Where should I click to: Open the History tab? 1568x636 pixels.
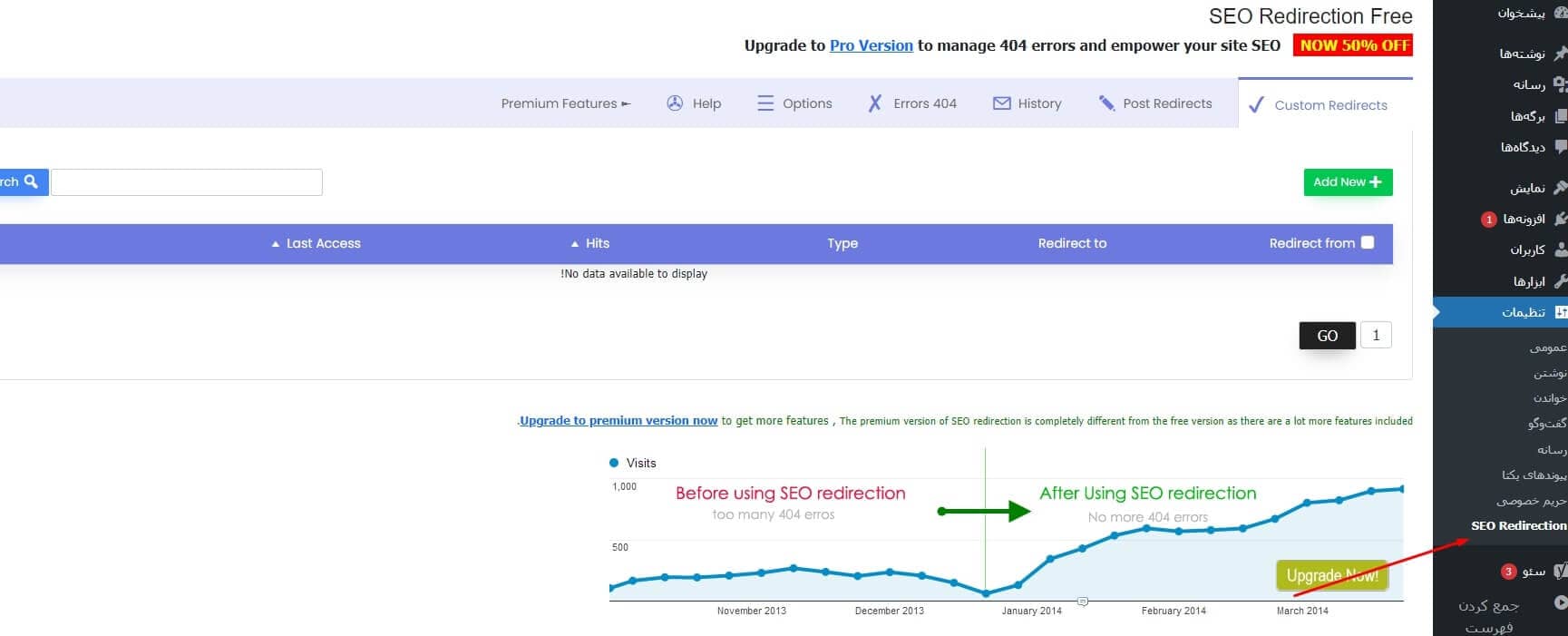click(1027, 103)
